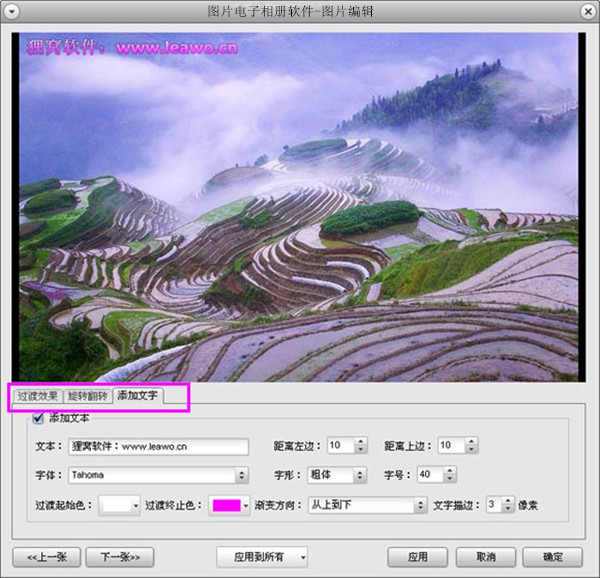The width and height of the screenshot is (600, 578).
Task: Decrease the 距离上边 value
Action: pos(471,449)
